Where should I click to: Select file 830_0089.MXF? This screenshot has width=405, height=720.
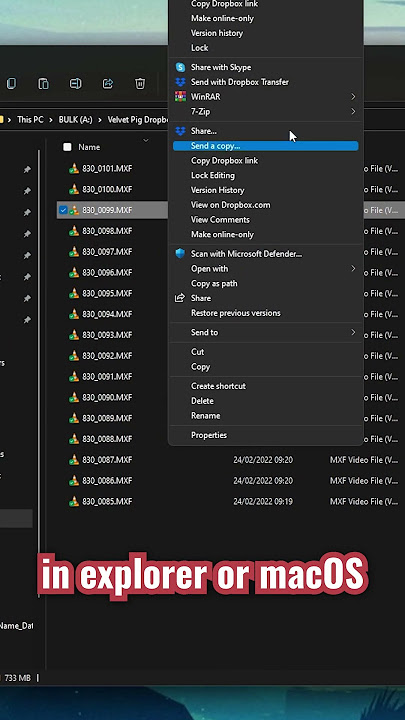tap(107, 418)
